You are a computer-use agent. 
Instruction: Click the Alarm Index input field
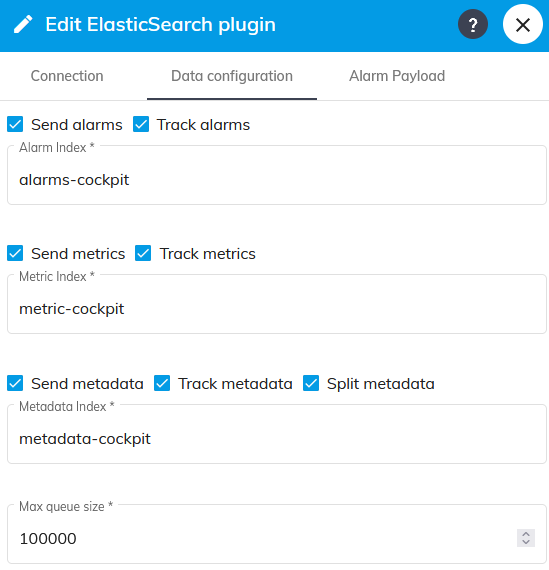click(x=277, y=175)
